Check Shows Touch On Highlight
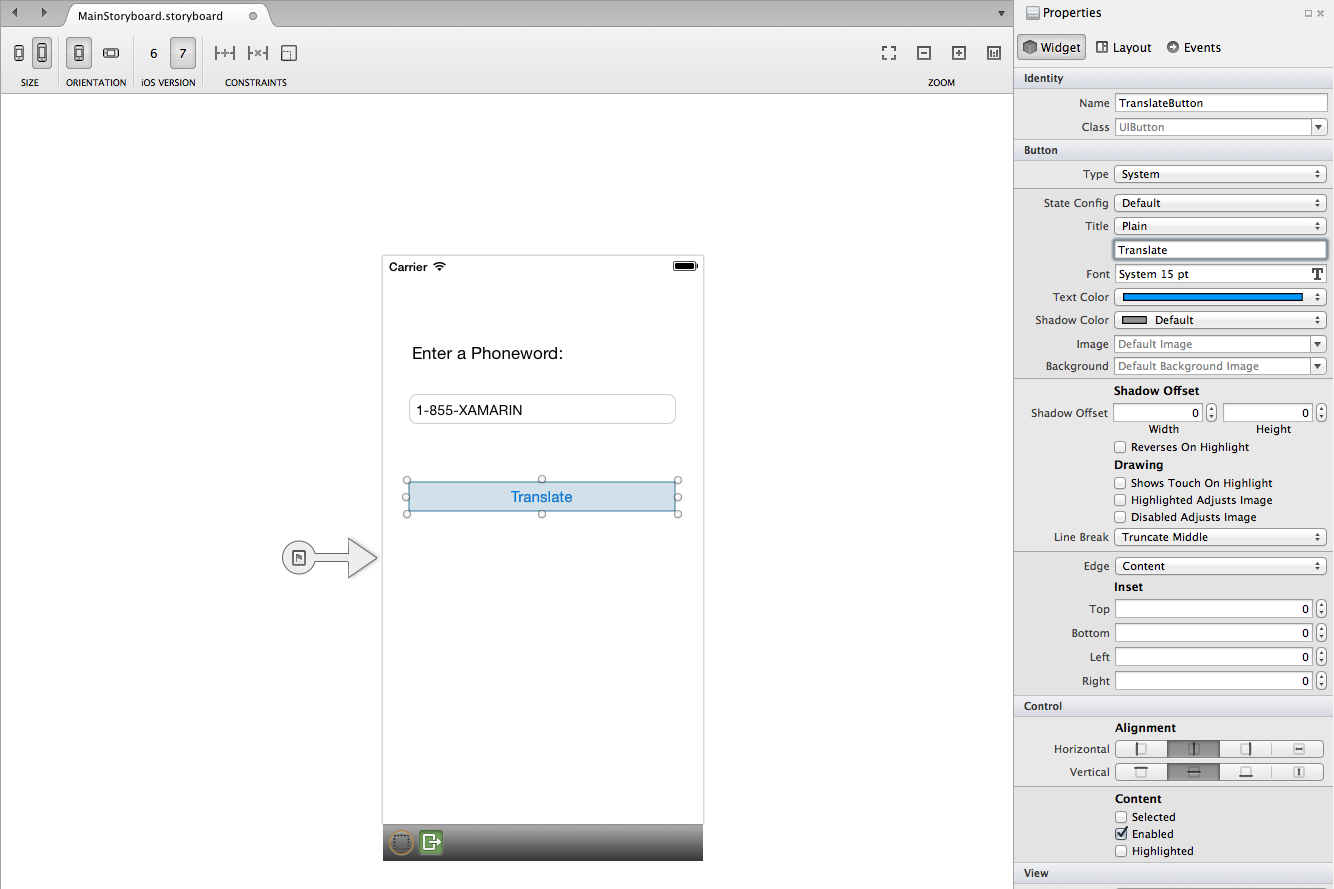The height and width of the screenshot is (889, 1334). click(1121, 483)
